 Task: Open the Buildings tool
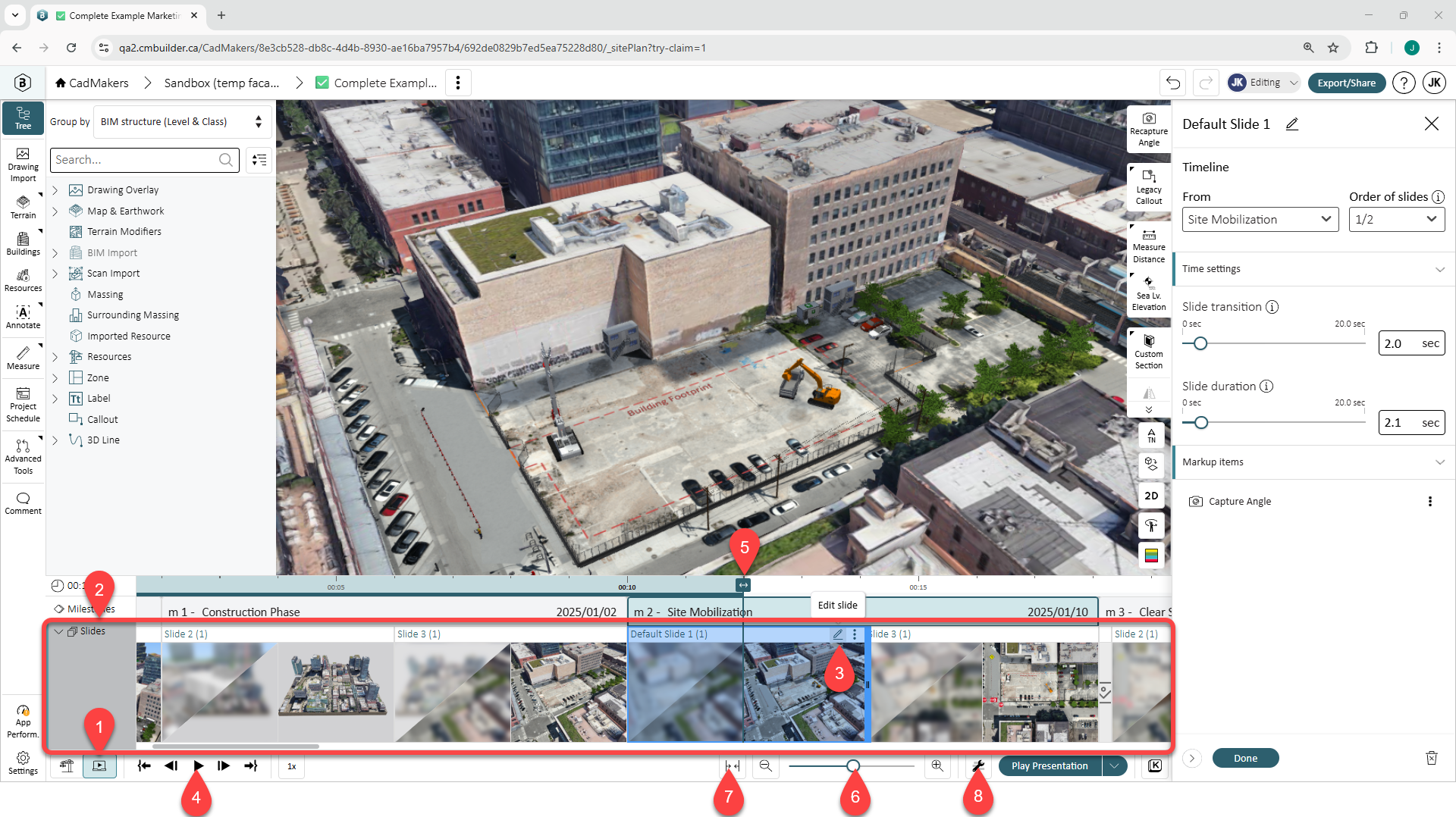click(x=23, y=243)
